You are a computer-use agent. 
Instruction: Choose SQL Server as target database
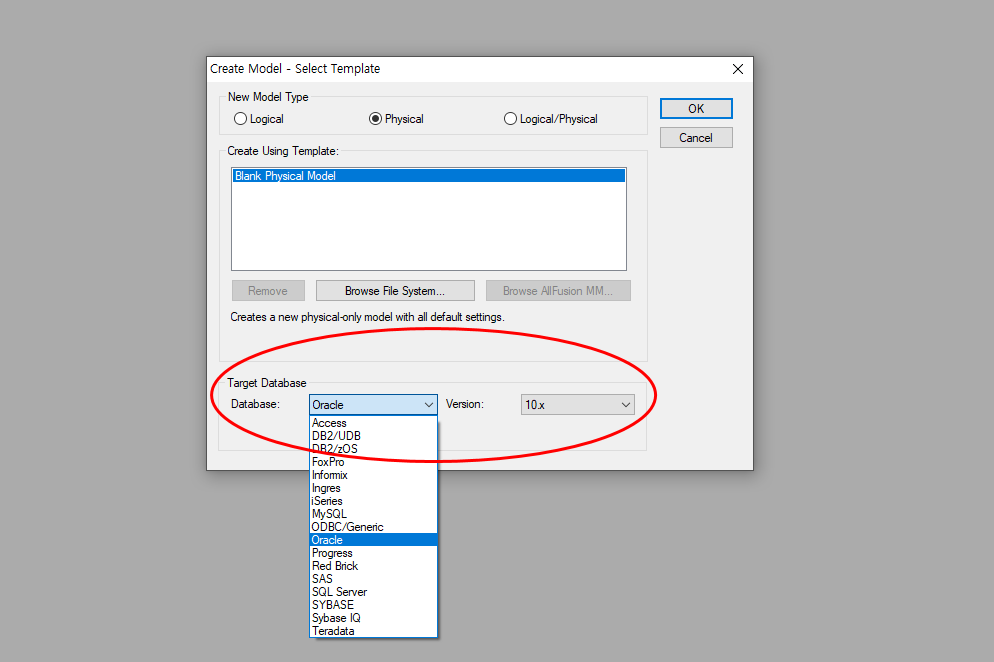click(373, 592)
